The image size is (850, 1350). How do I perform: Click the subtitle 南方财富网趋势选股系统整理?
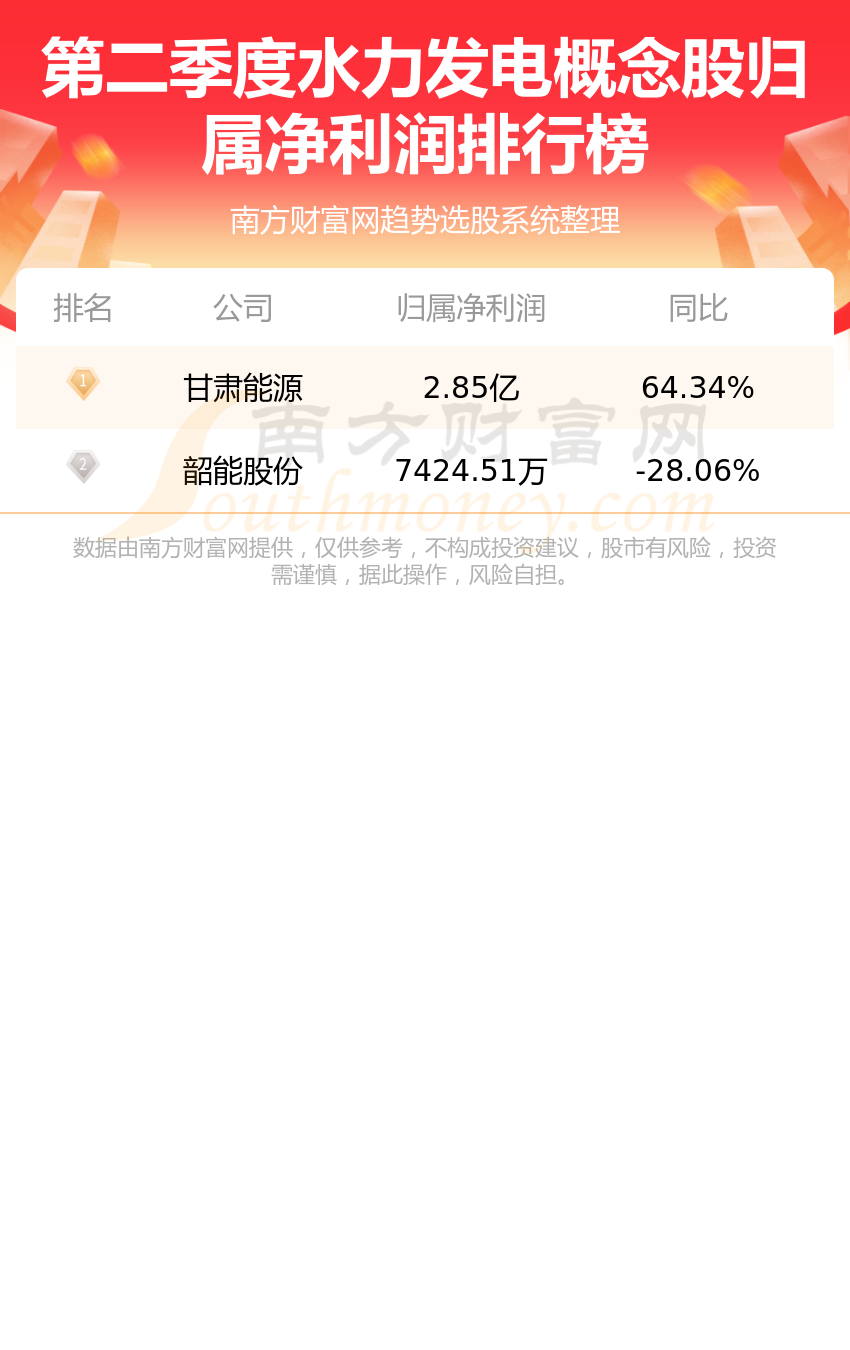[425, 220]
